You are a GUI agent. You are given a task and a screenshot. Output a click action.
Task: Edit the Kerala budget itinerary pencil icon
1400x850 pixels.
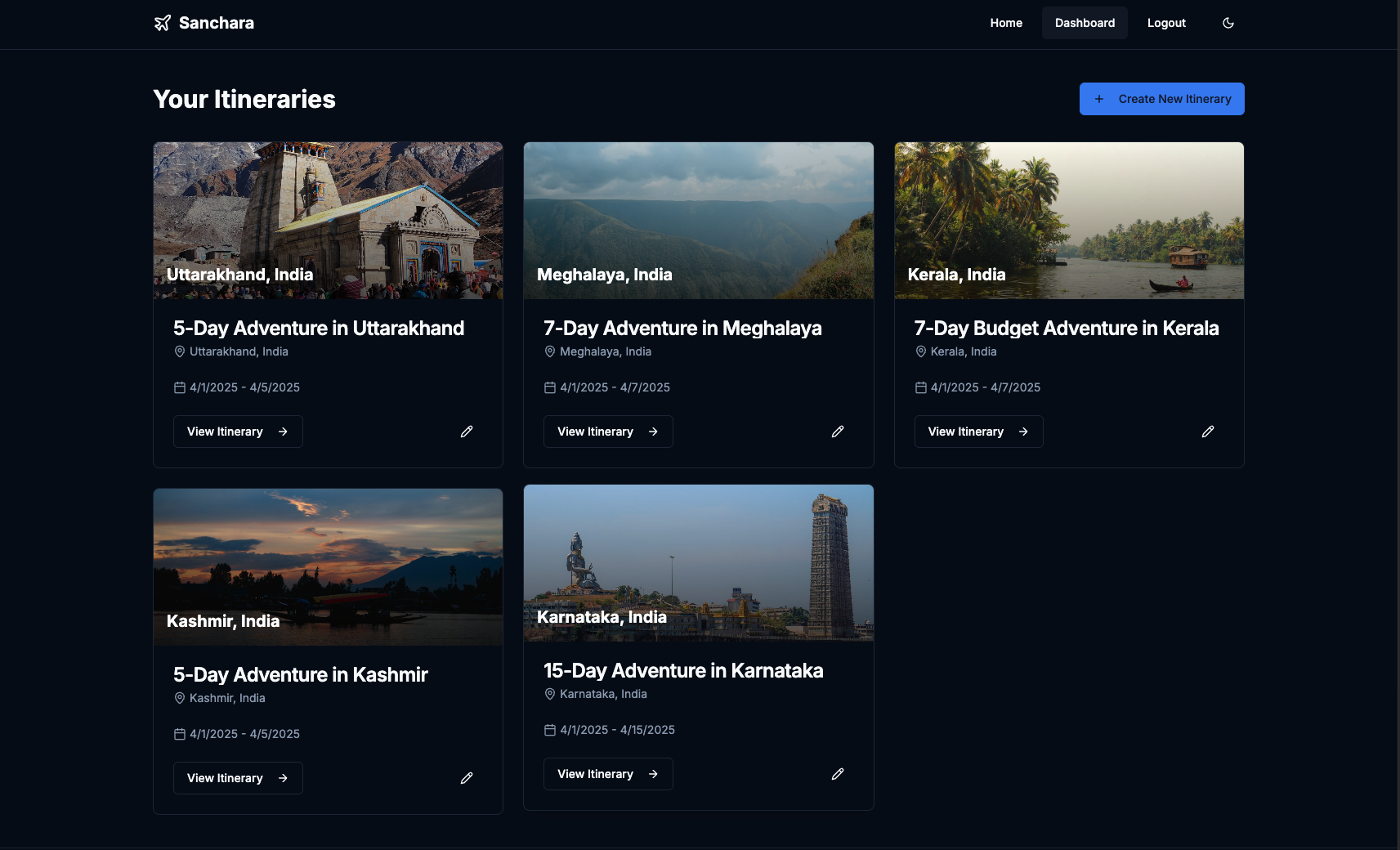tap(1207, 432)
